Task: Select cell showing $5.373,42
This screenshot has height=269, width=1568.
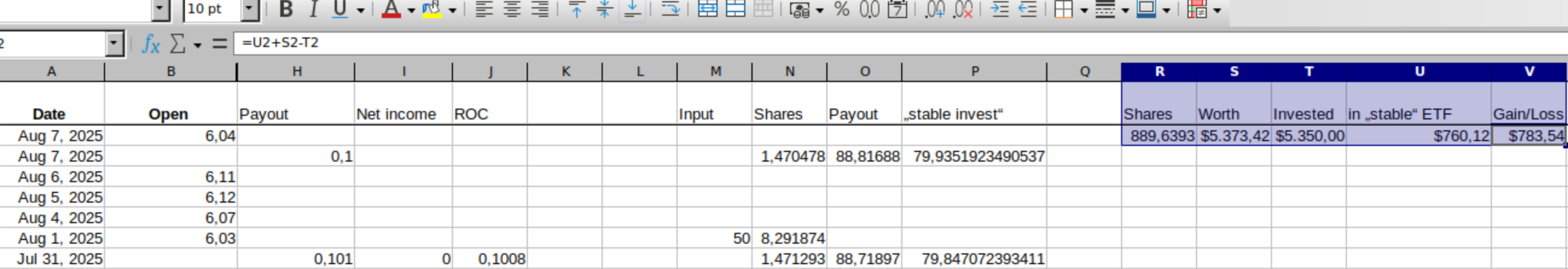Action: [1234, 136]
